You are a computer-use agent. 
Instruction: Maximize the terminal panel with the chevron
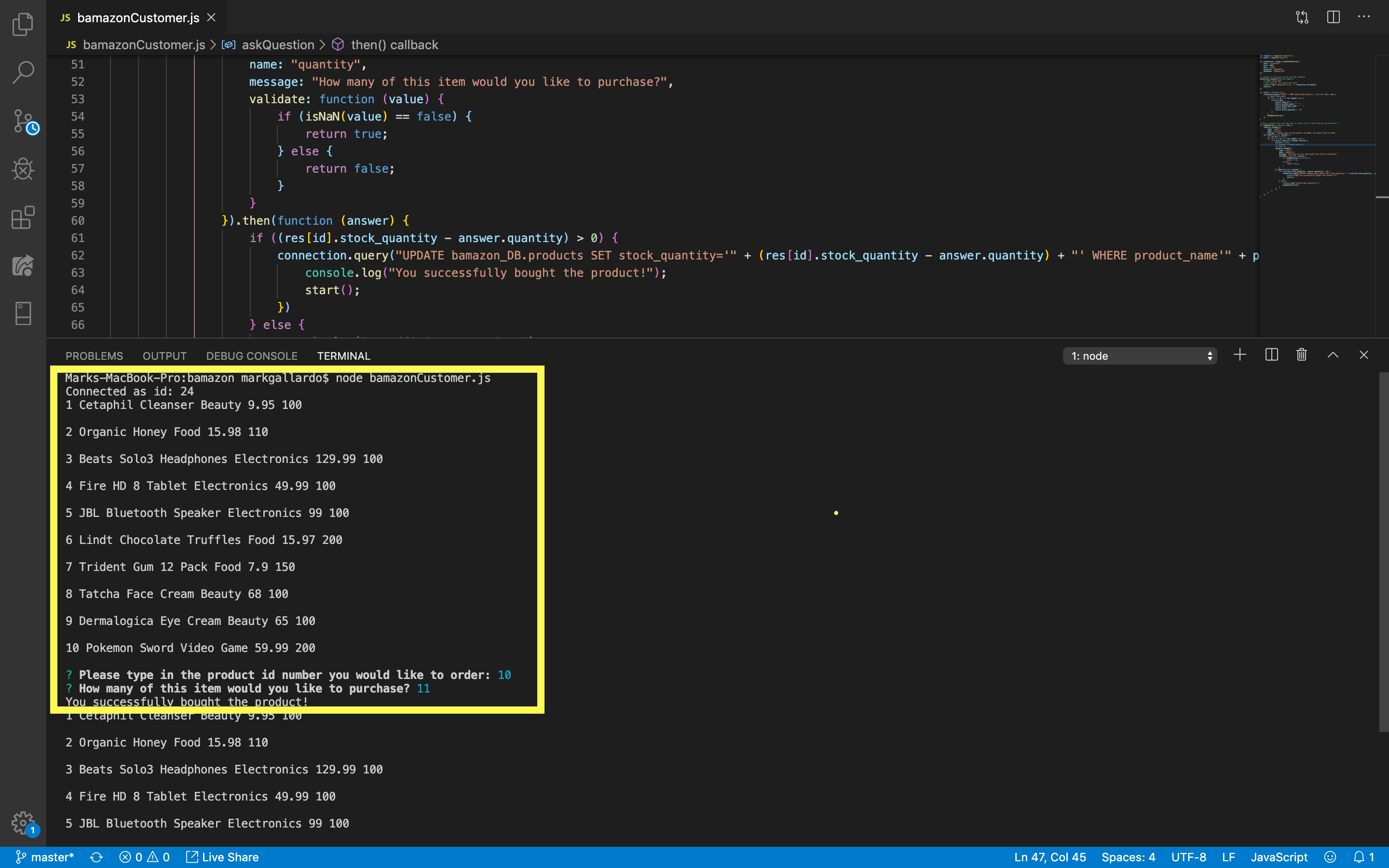[1333, 355]
